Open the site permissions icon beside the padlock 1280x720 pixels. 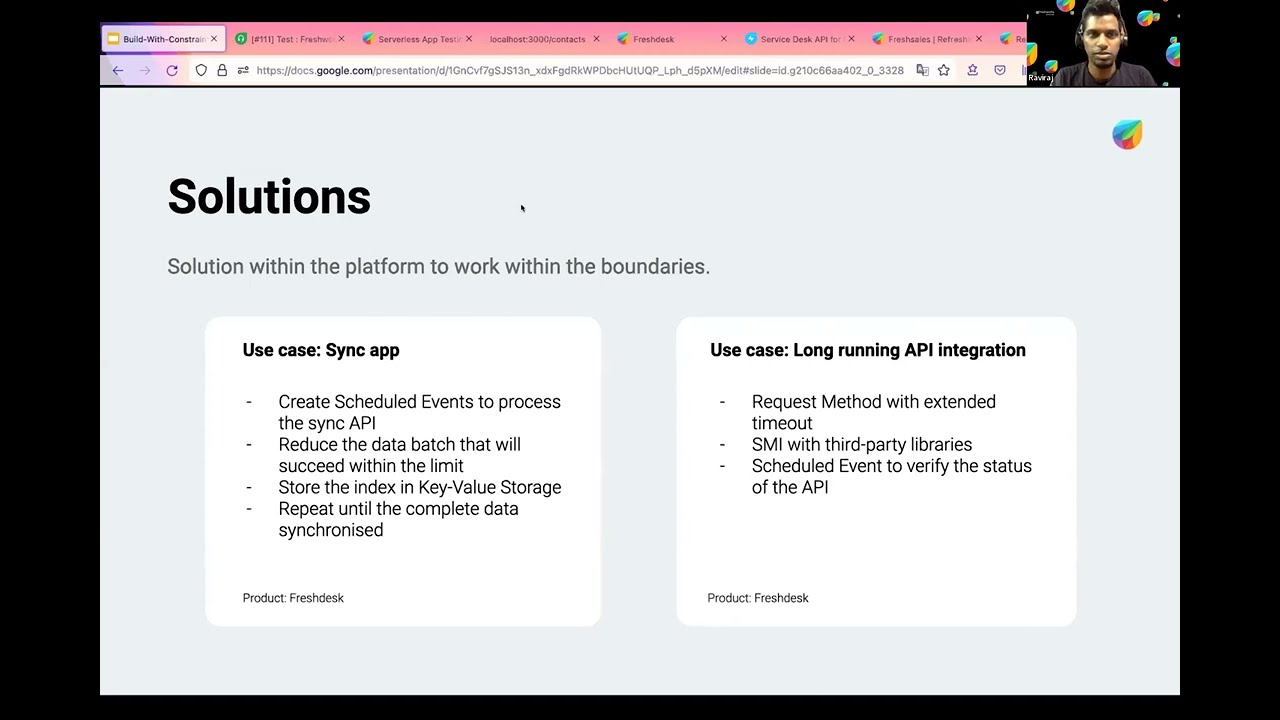243,70
